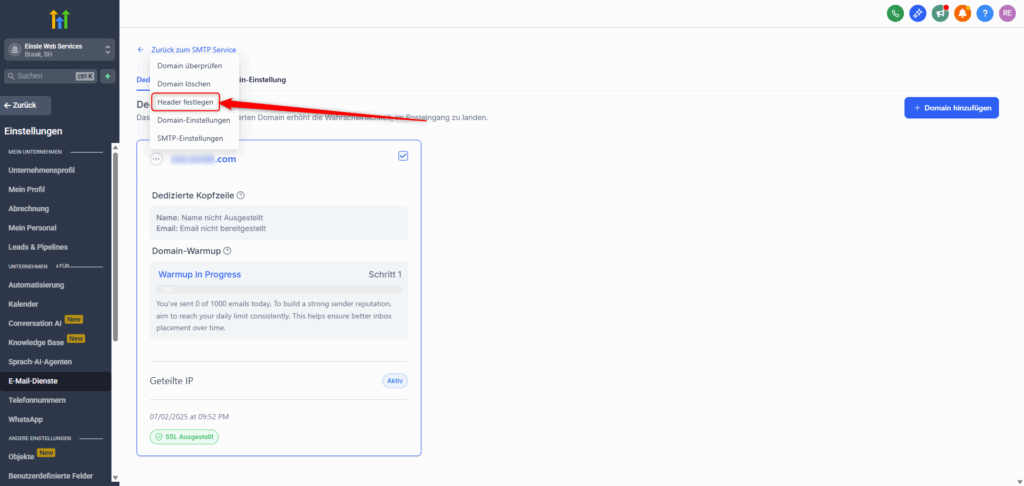Follow the Zurück zum SMTP Service link
The width and height of the screenshot is (1024, 486).
tap(193, 50)
